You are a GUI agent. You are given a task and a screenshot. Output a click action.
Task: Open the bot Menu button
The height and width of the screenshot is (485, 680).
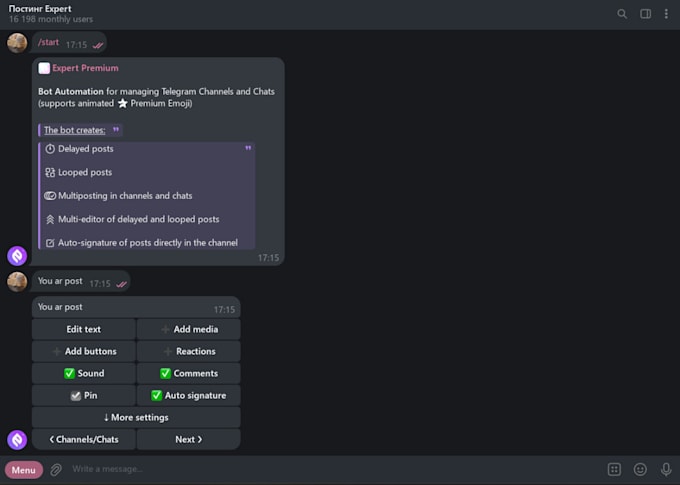tap(24, 469)
